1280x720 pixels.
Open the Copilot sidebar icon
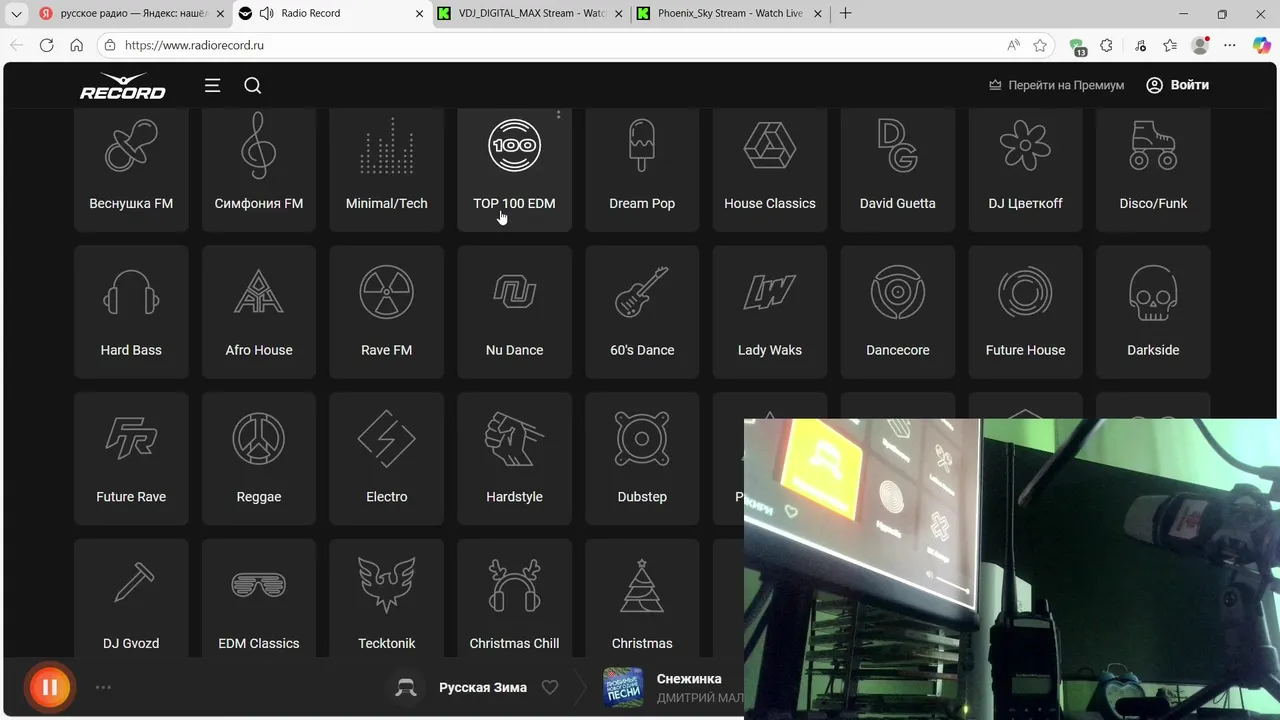1262,45
